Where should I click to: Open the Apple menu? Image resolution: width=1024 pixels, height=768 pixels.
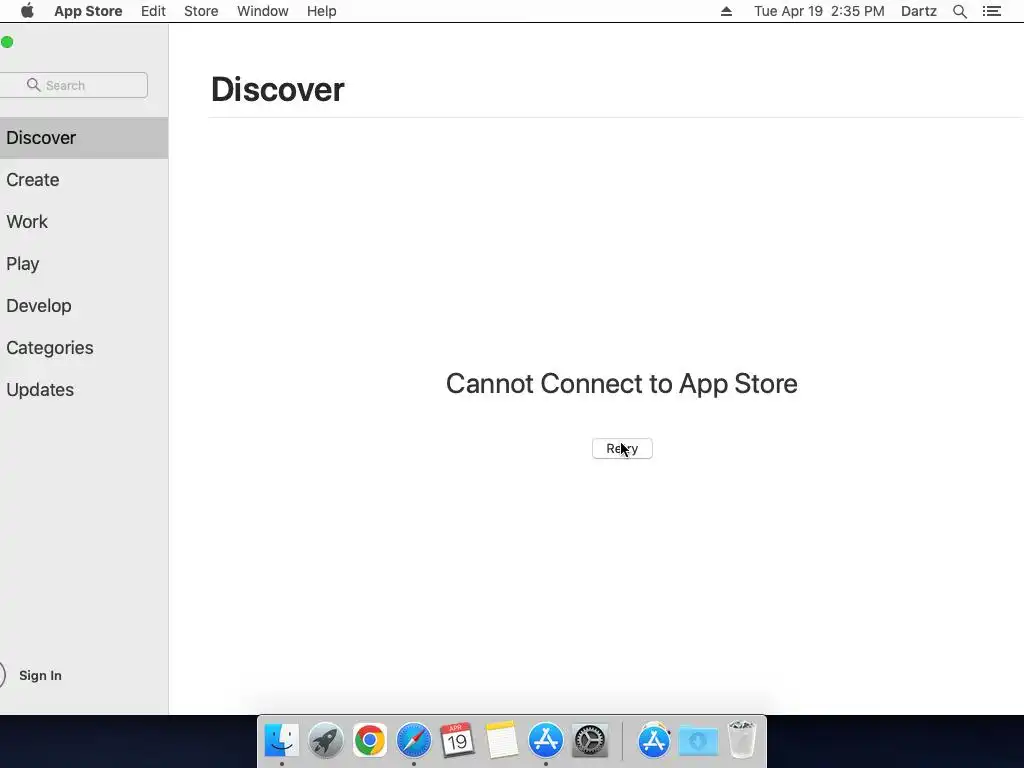(x=27, y=11)
